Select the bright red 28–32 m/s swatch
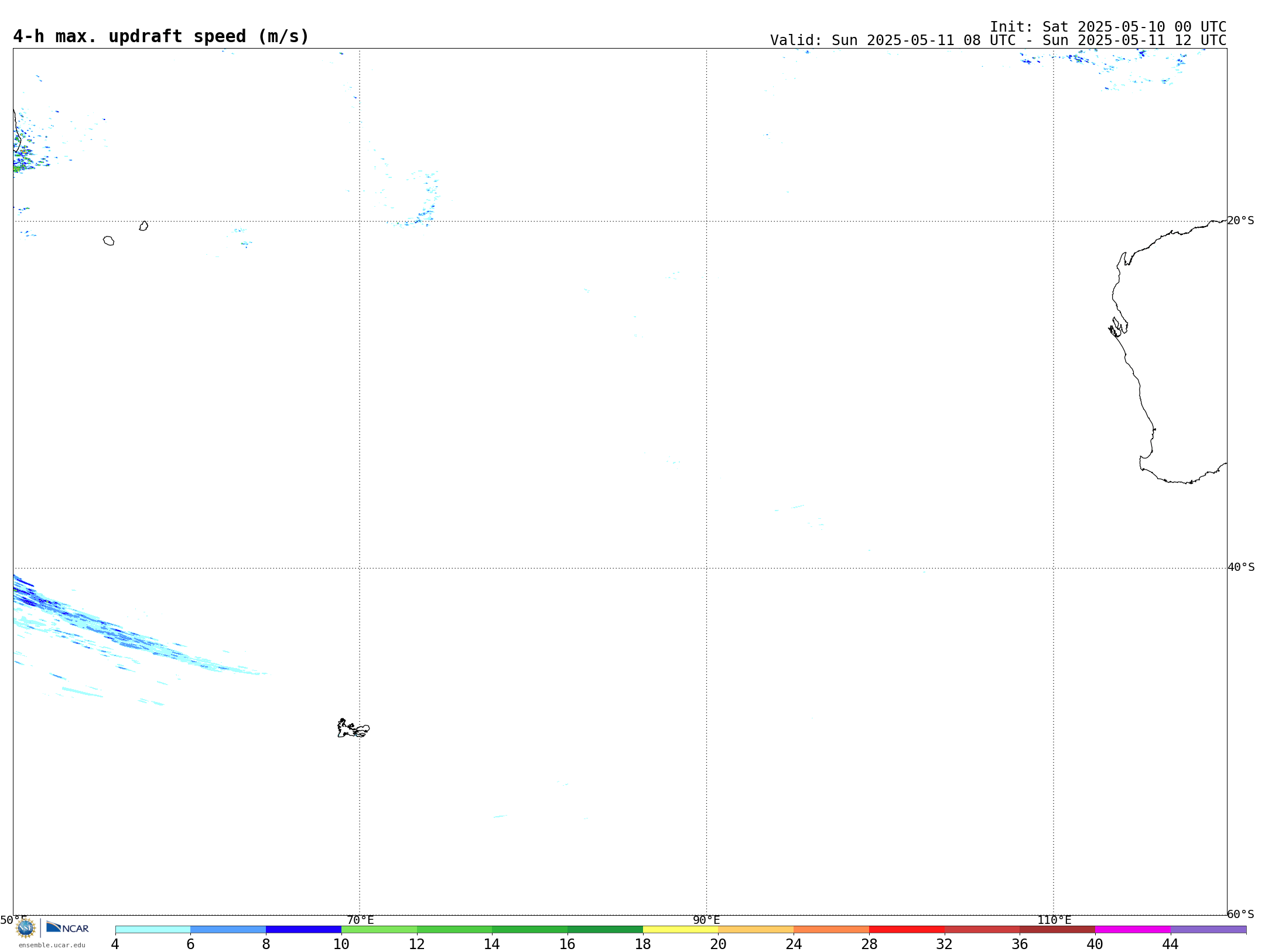Image resolution: width=1265 pixels, height=952 pixels. click(x=907, y=929)
